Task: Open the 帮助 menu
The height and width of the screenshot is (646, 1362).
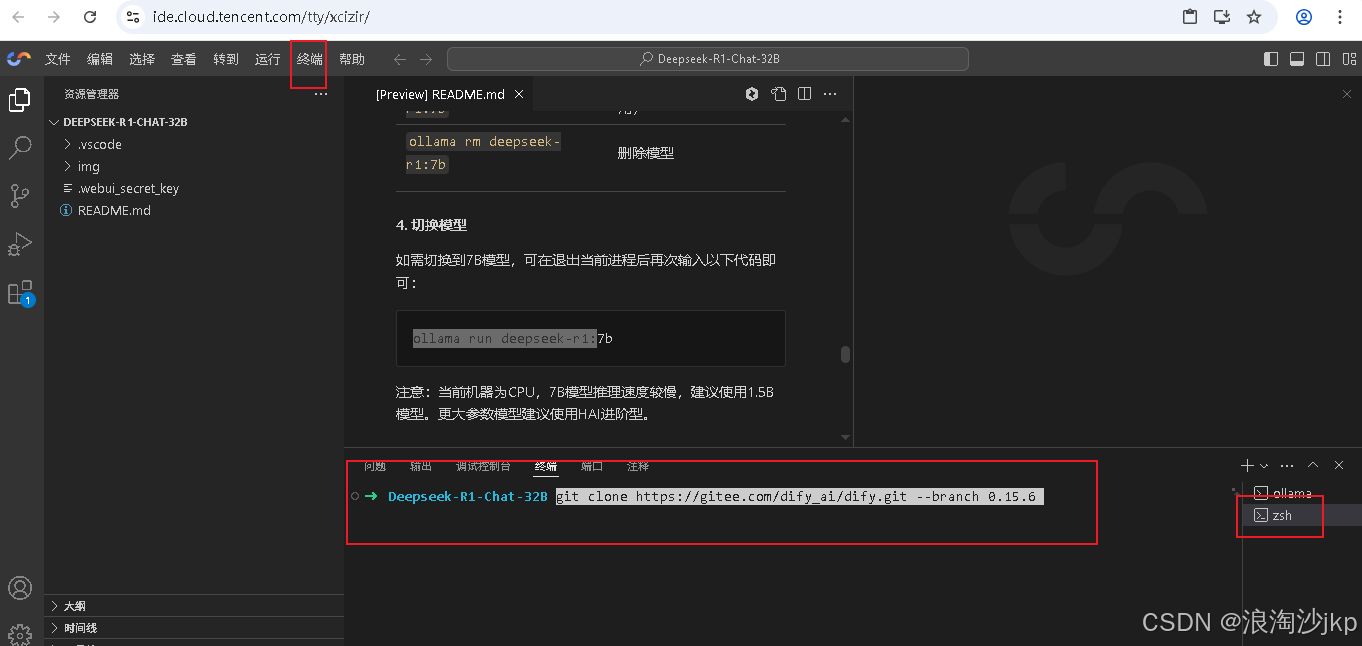Action: 352,59
